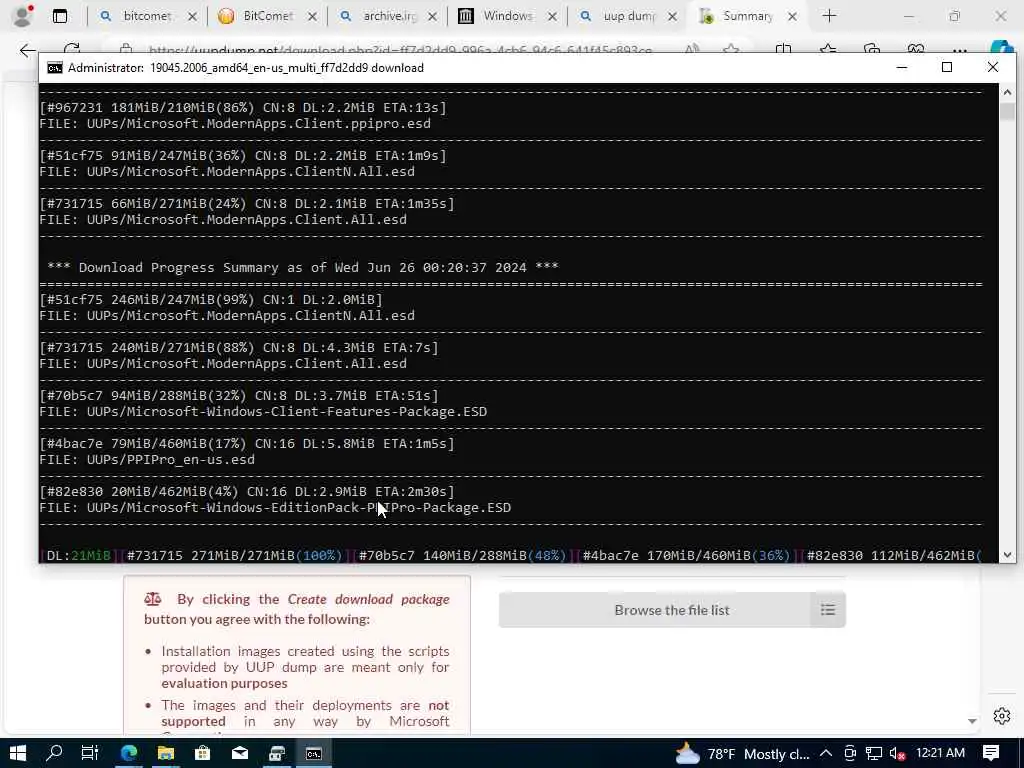Click the ModernApps.Client.ppipro.esd file line
This screenshot has width=1024, height=768.
[235, 123]
